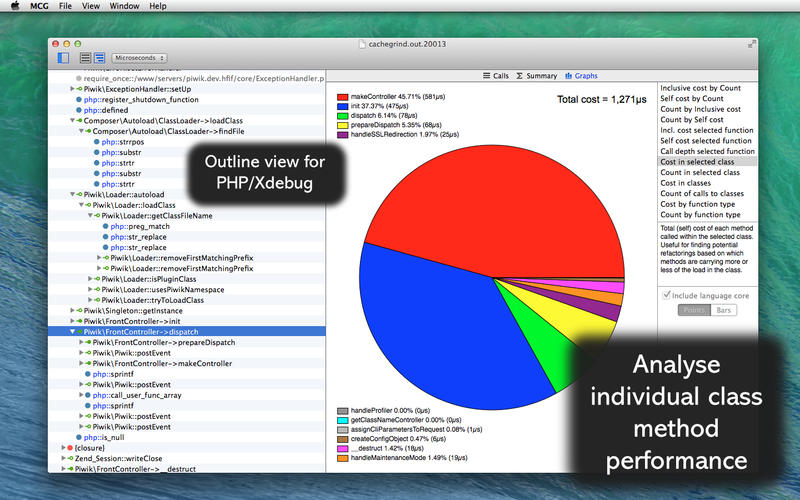Switch to flat list view icon
This screenshot has width=800, height=500.
point(86,58)
